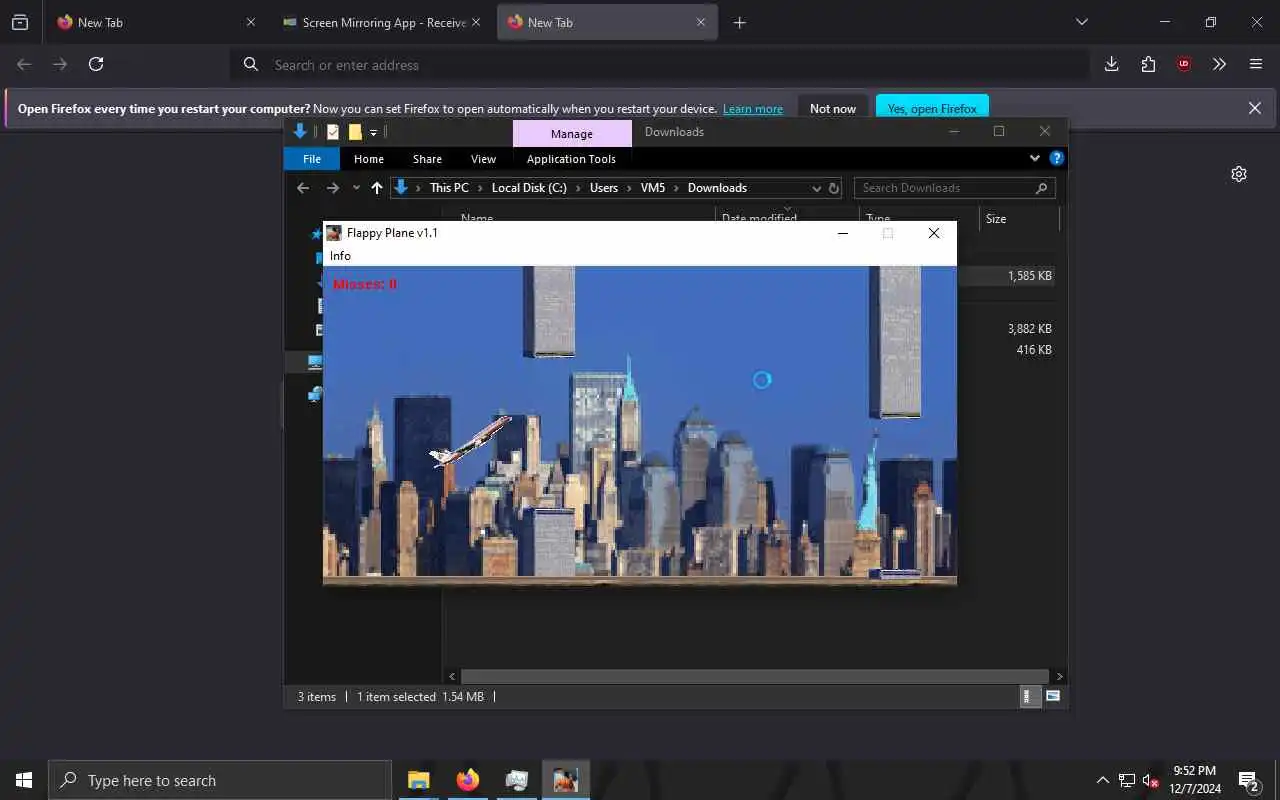The height and width of the screenshot is (800, 1280).
Task: Select the Manage contextual tab
Action: pos(572,134)
